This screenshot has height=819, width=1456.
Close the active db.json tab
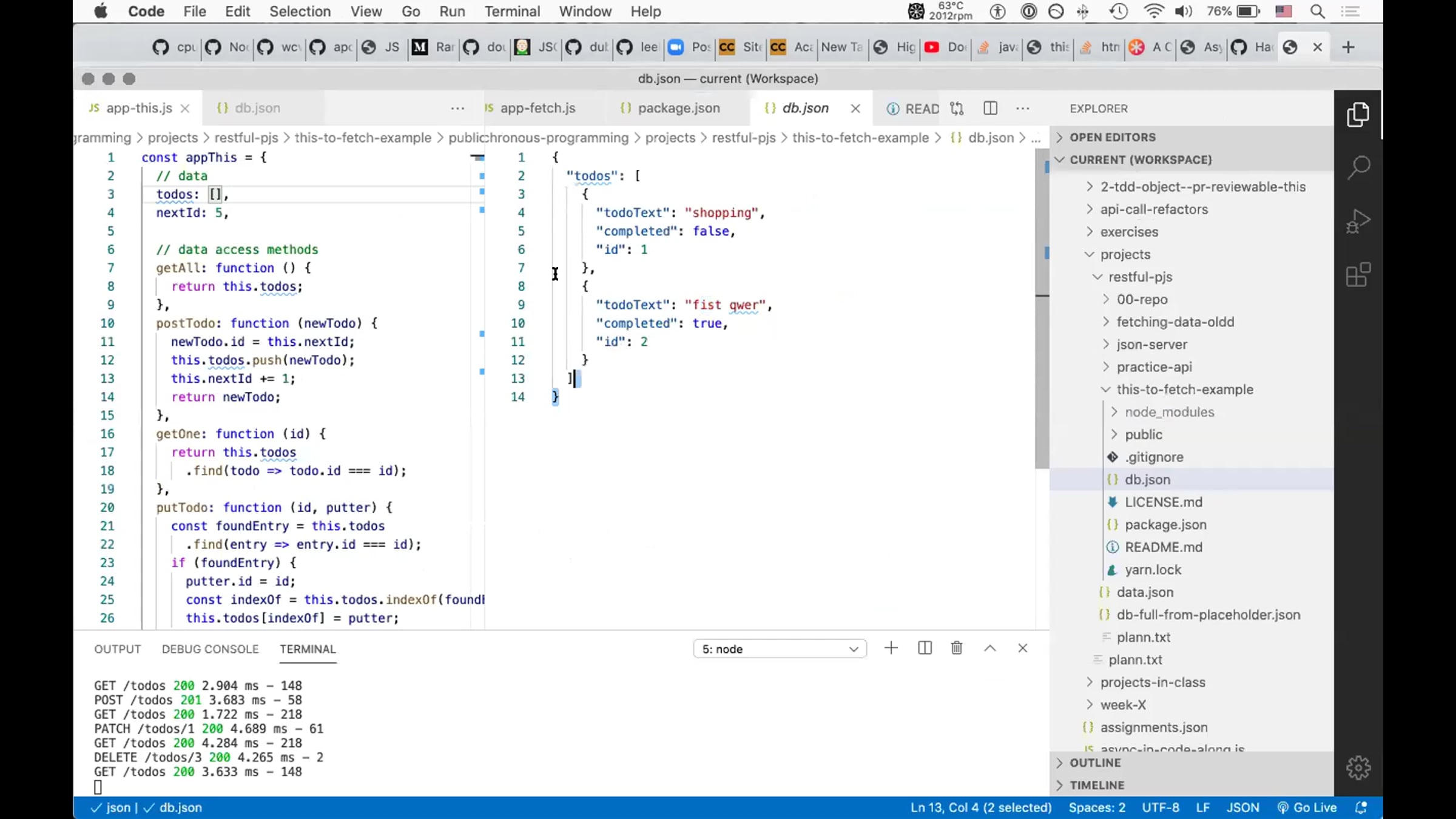click(x=855, y=109)
